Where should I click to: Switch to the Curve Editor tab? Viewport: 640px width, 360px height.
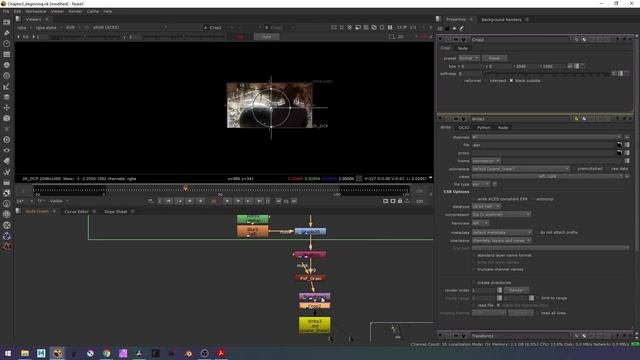tap(76, 211)
